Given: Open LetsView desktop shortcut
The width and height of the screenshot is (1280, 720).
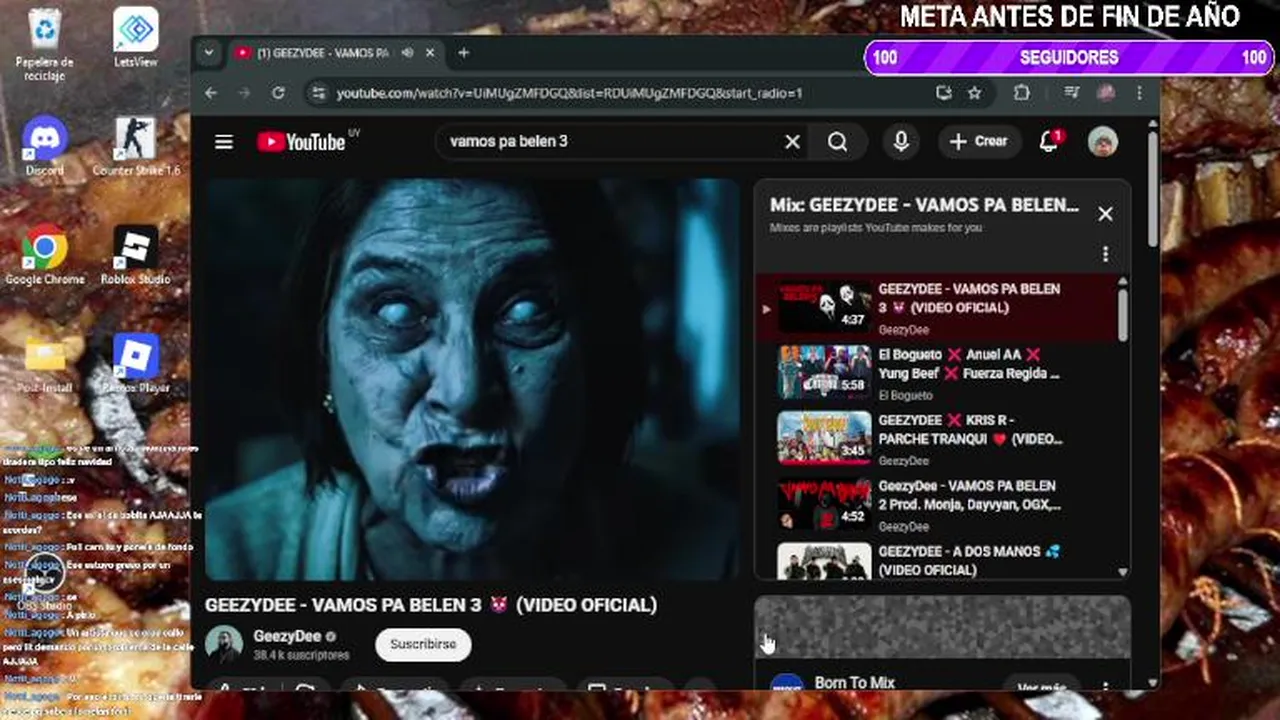Looking at the screenshot, I should point(135,38).
